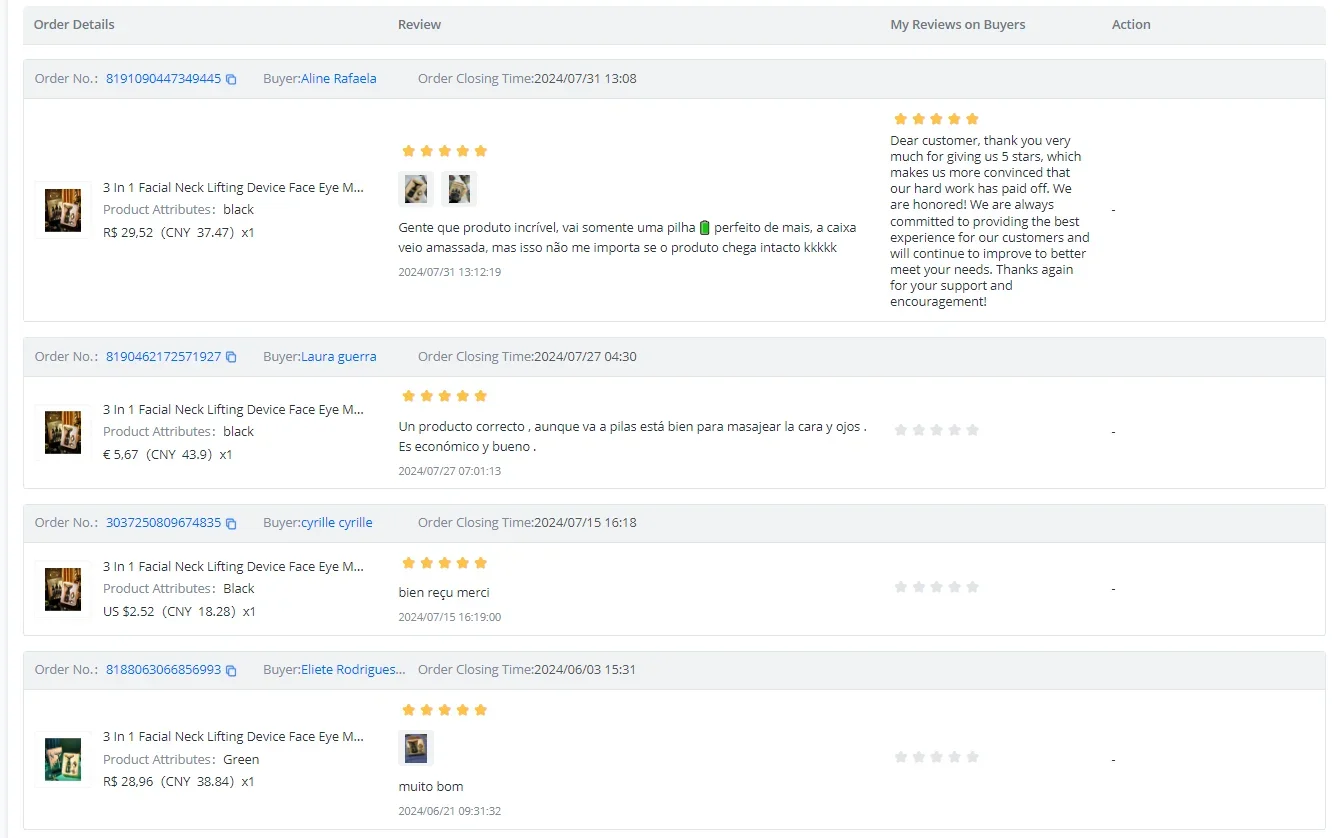The height and width of the screenshot is (838, 1340).
Task: Rate buyer cyrille cyrille with empty stars
Action: pos(936,587)
